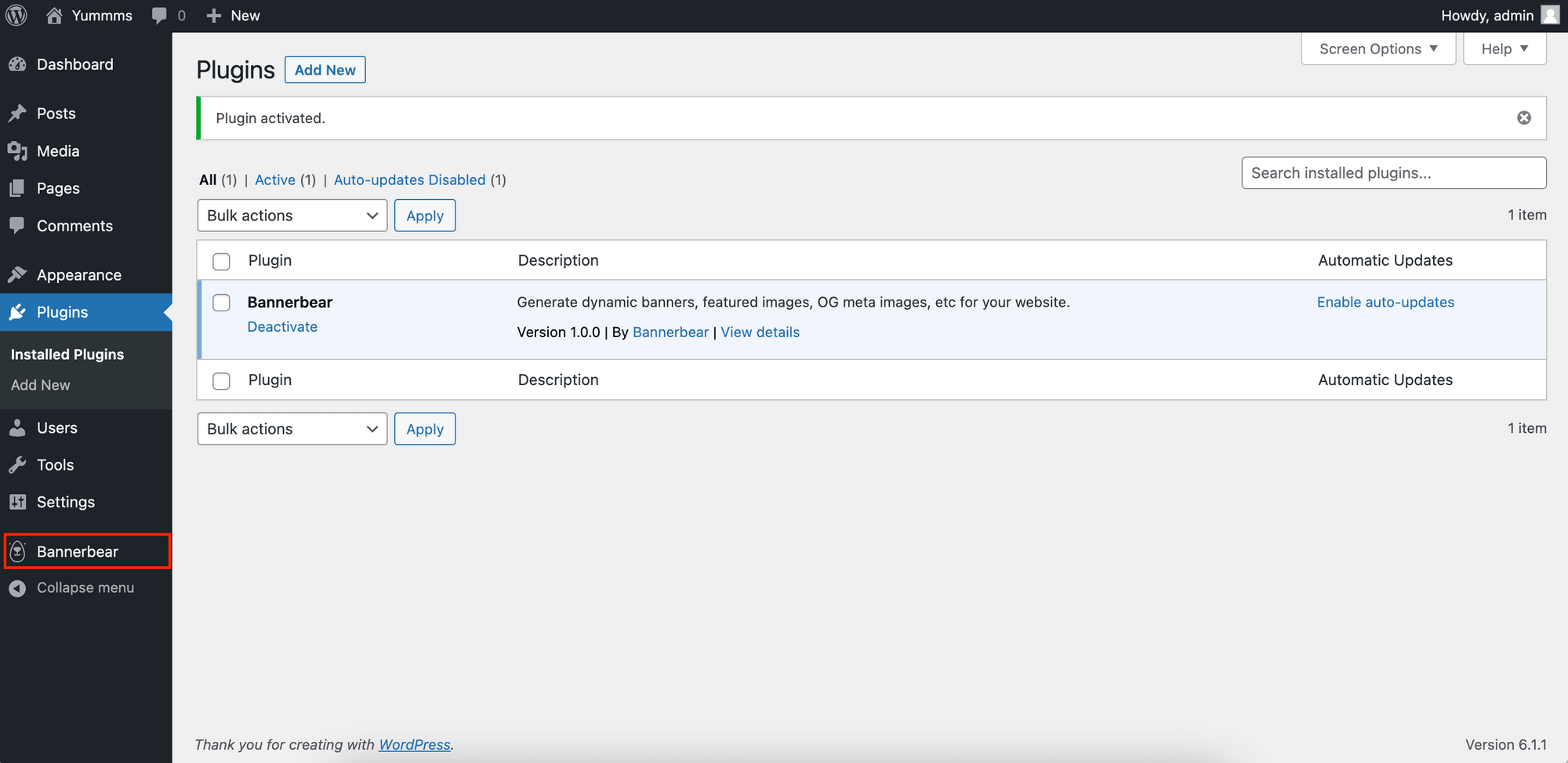Click the admin user avatar icon

point(1550,16)
